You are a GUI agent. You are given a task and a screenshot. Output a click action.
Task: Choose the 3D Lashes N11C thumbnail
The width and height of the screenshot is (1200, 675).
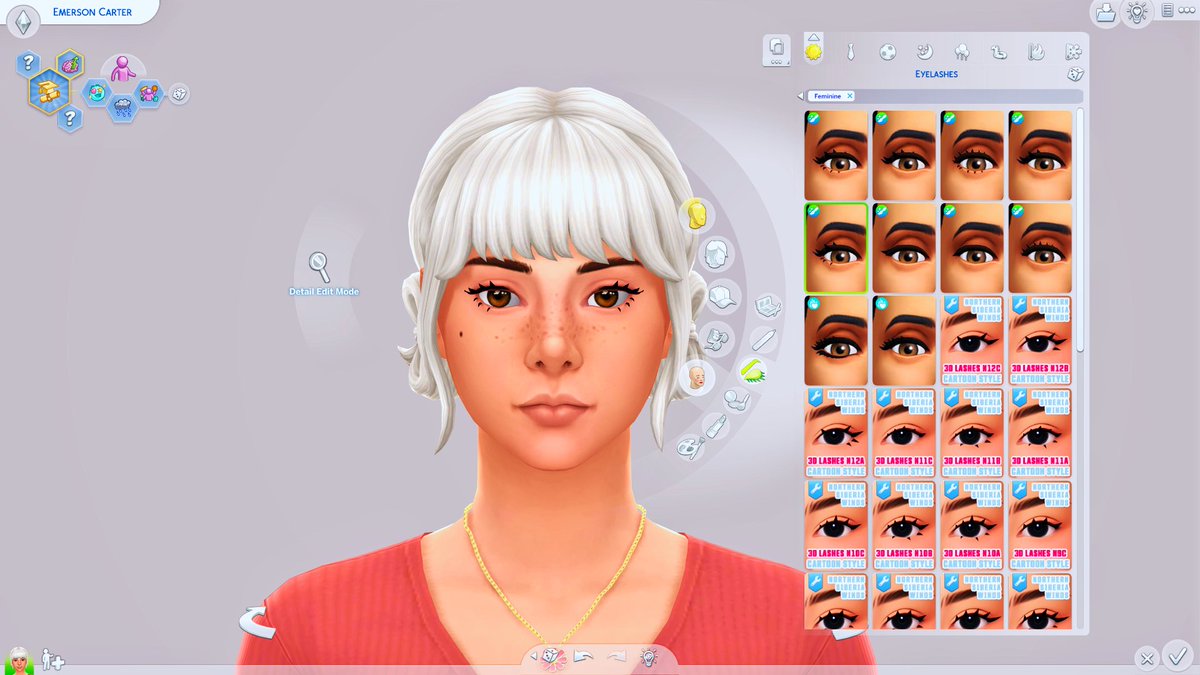[x=904, y=433]
